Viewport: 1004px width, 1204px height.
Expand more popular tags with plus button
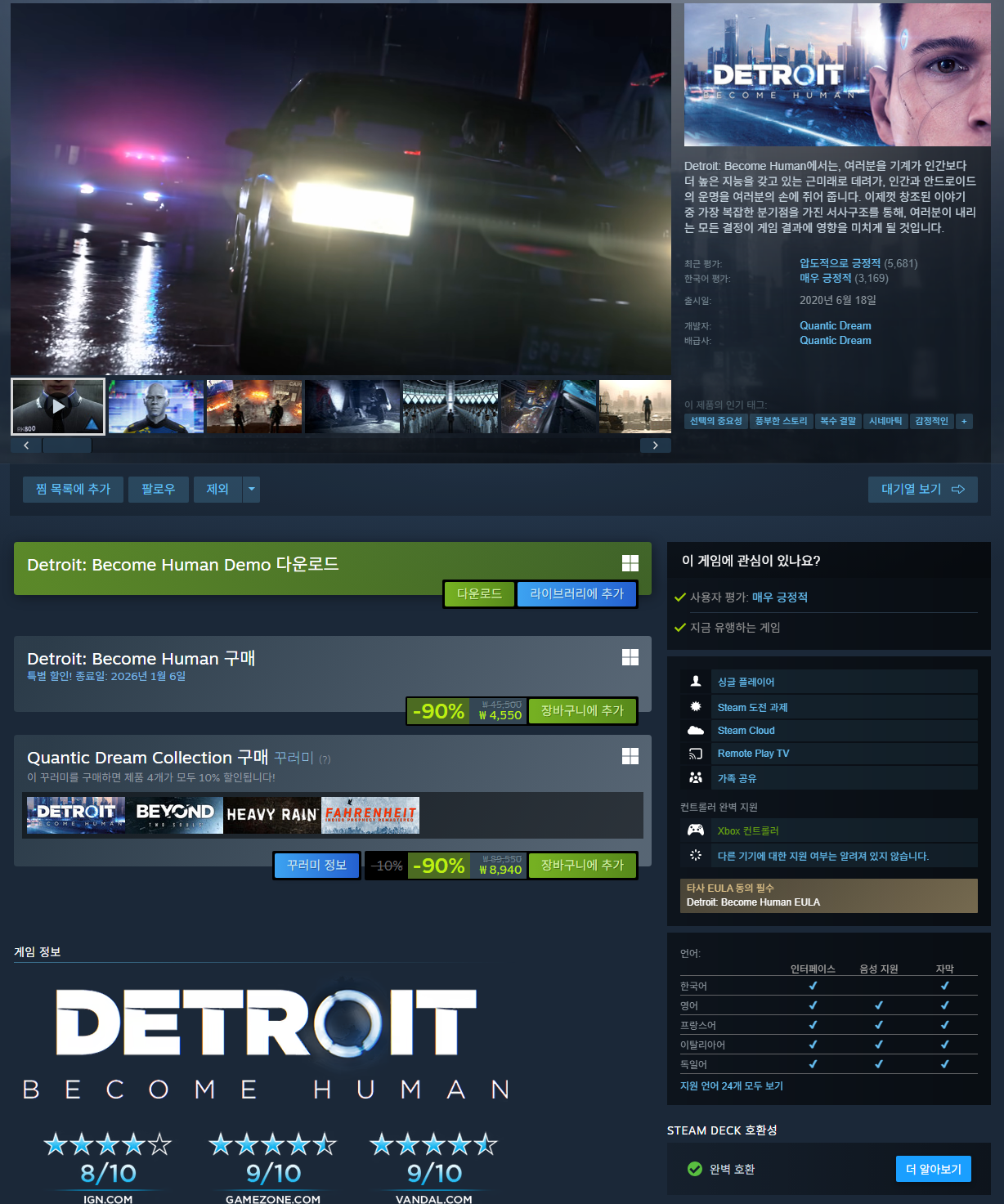click(x=964, y=421)
